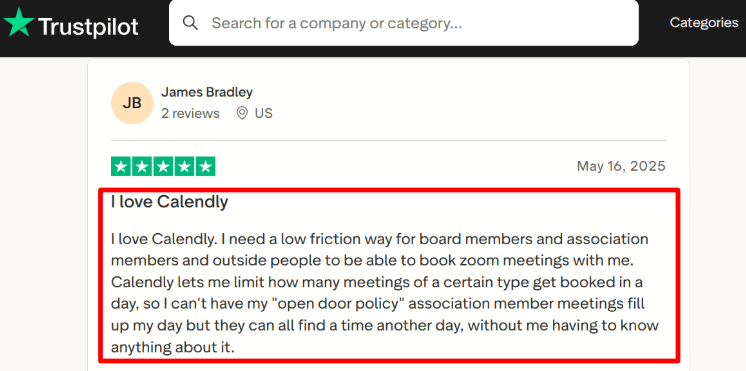Image resolution: width=746 pixels, height=371 pixels.
Task: Click the last line "anything about it."
Action: [173, 347]
